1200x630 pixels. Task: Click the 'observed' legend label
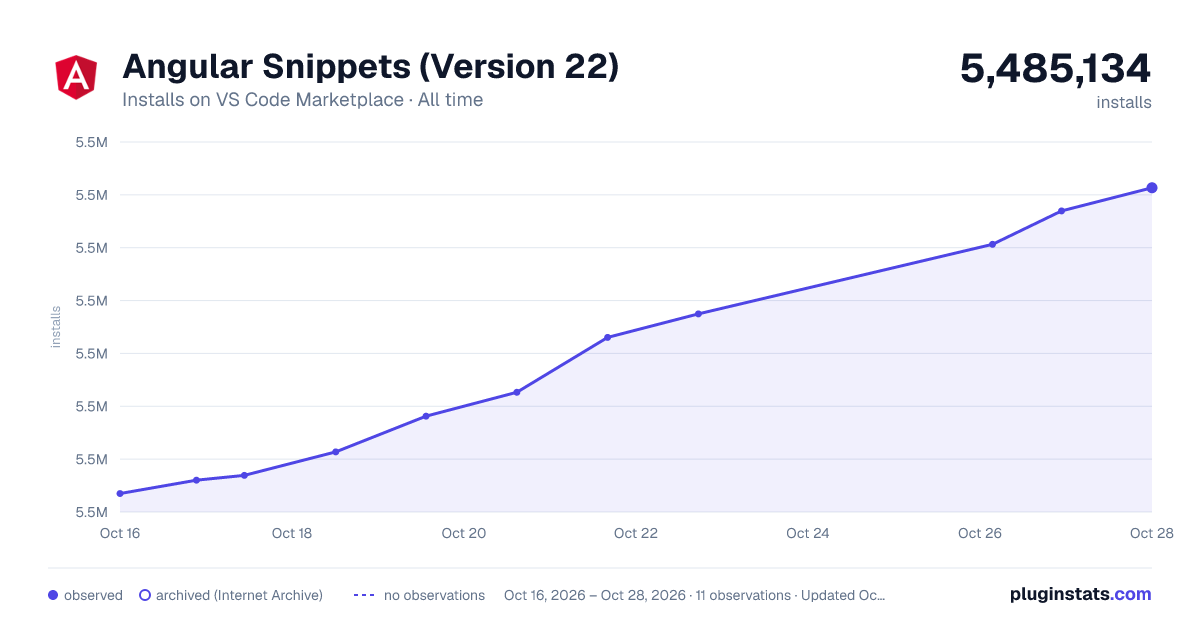93,595
